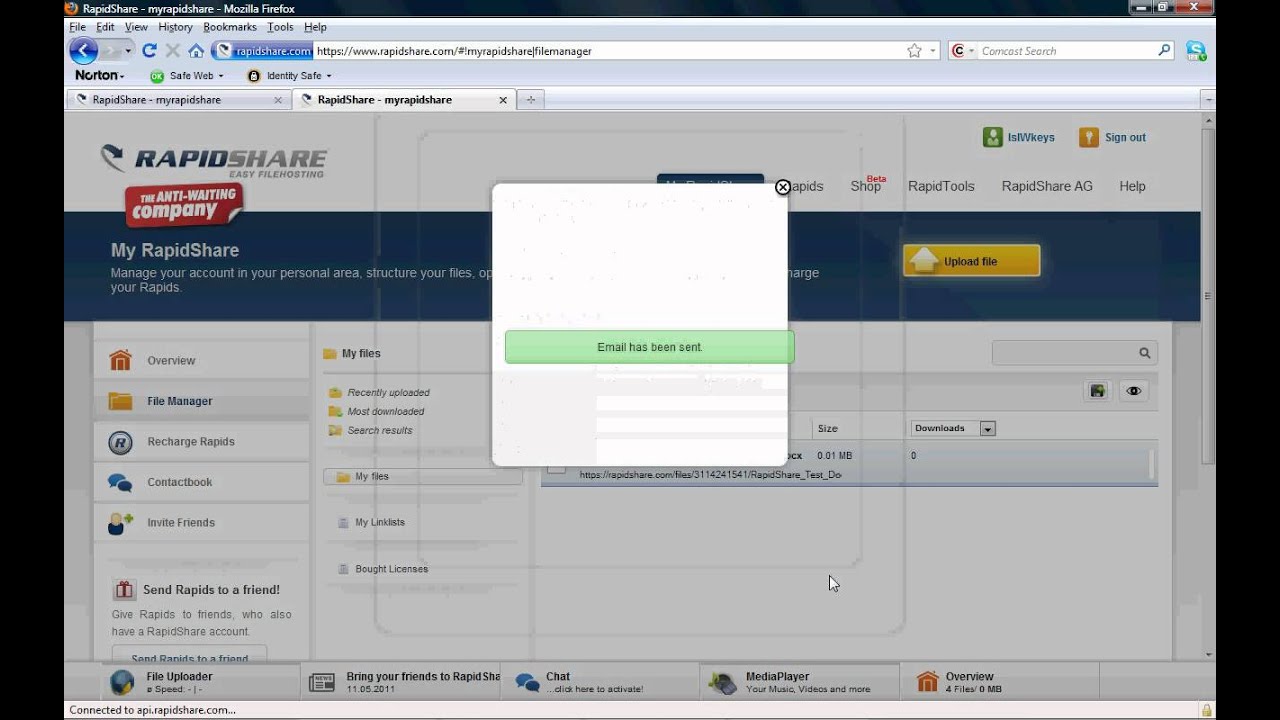
Task: Click the Invite Friends person icon
Action: pyautogui.click(x=121, y=523)
